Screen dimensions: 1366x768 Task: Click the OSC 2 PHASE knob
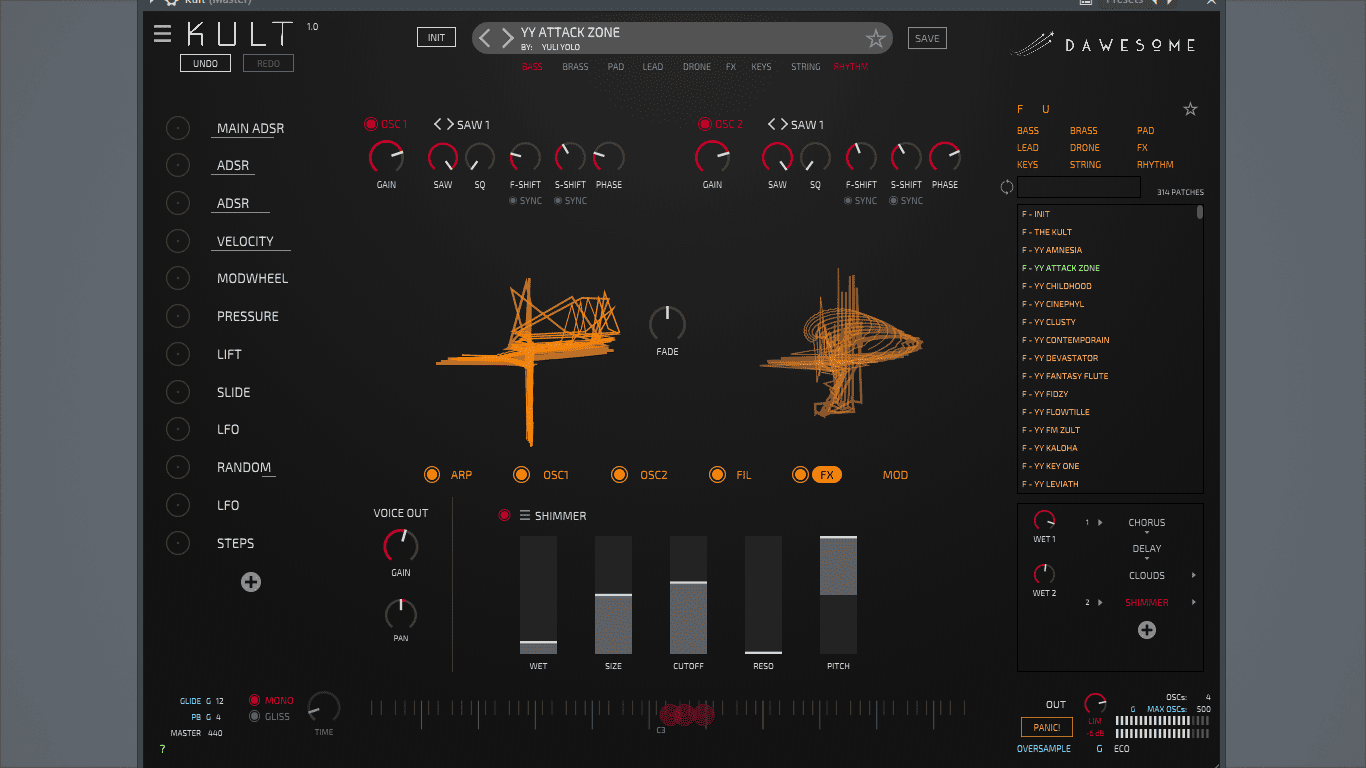click(x=944, y=157)
